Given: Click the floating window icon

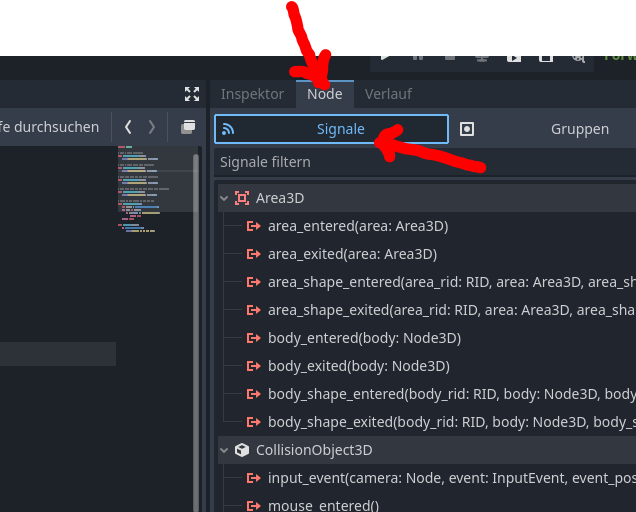Looking at the screenshot, I should click(187, 127).
